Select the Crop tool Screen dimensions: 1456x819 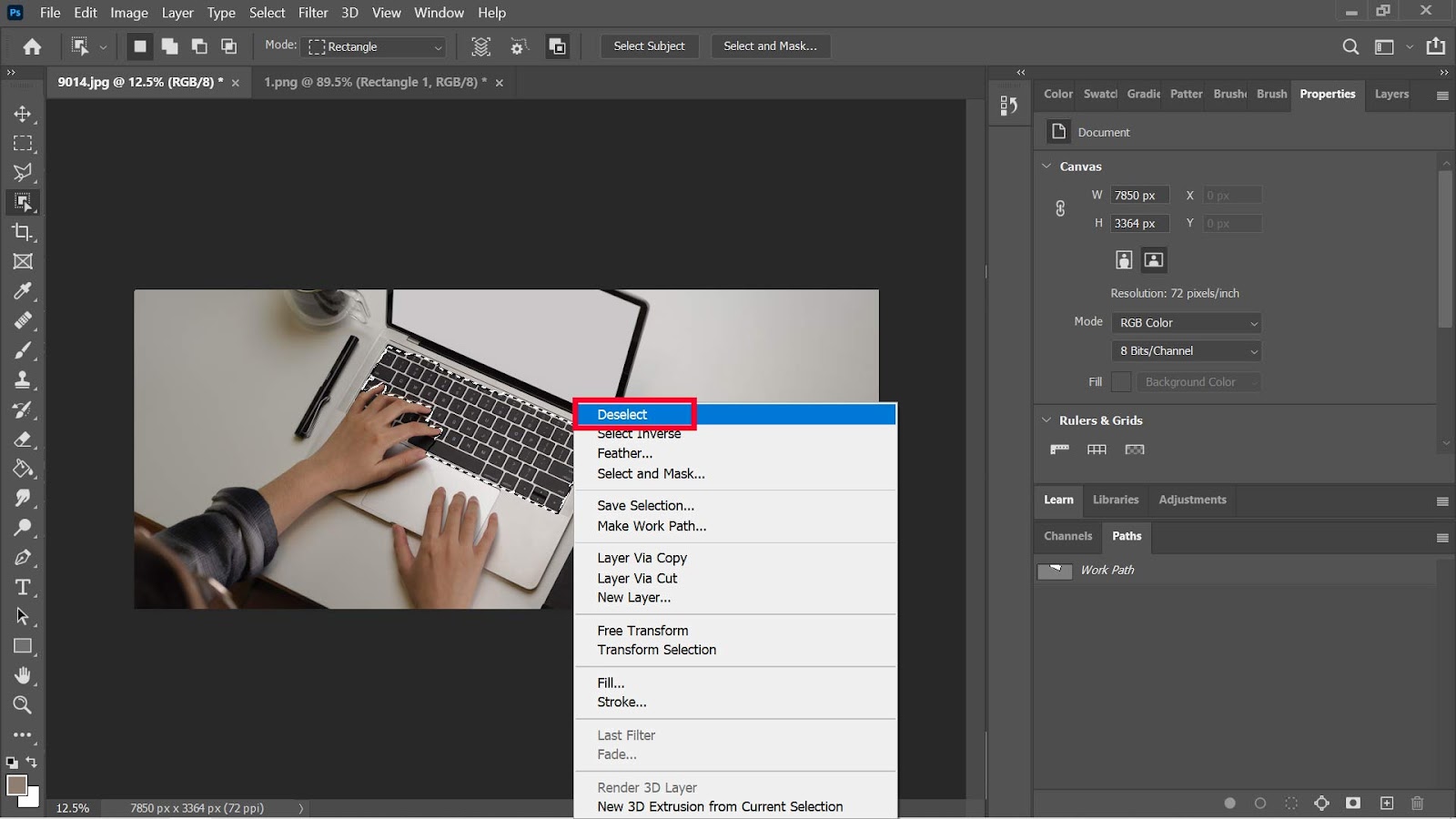23,232
